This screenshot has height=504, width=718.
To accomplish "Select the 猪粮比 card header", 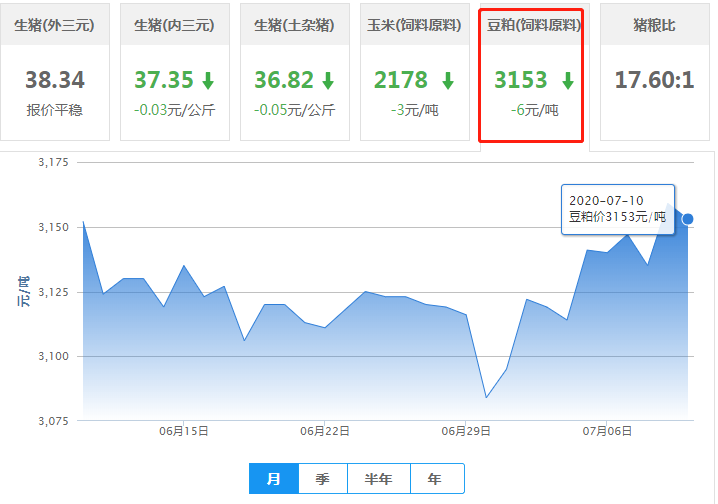I will point(654,25).
